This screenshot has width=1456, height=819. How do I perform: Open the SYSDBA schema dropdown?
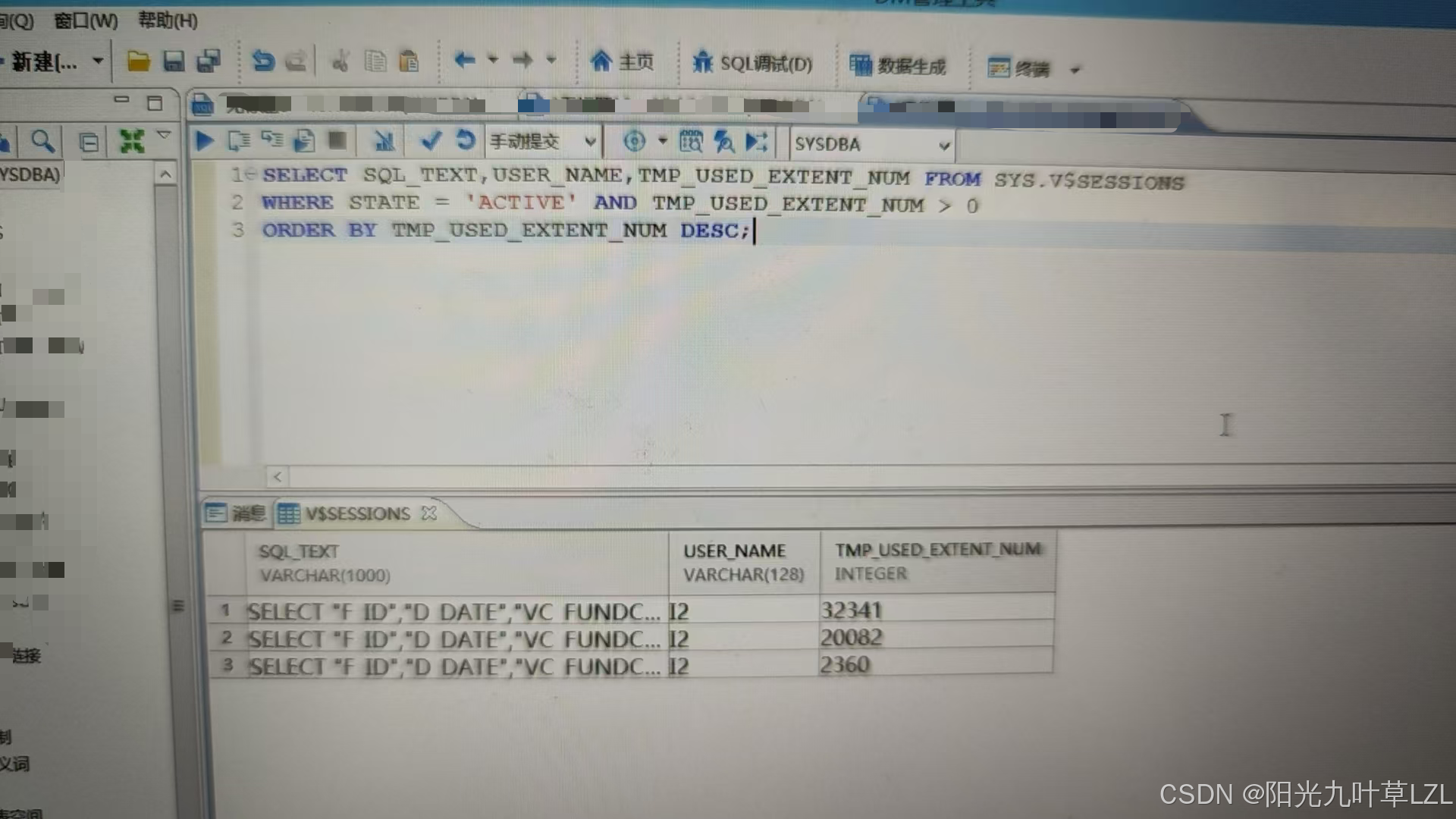[944, 145]
